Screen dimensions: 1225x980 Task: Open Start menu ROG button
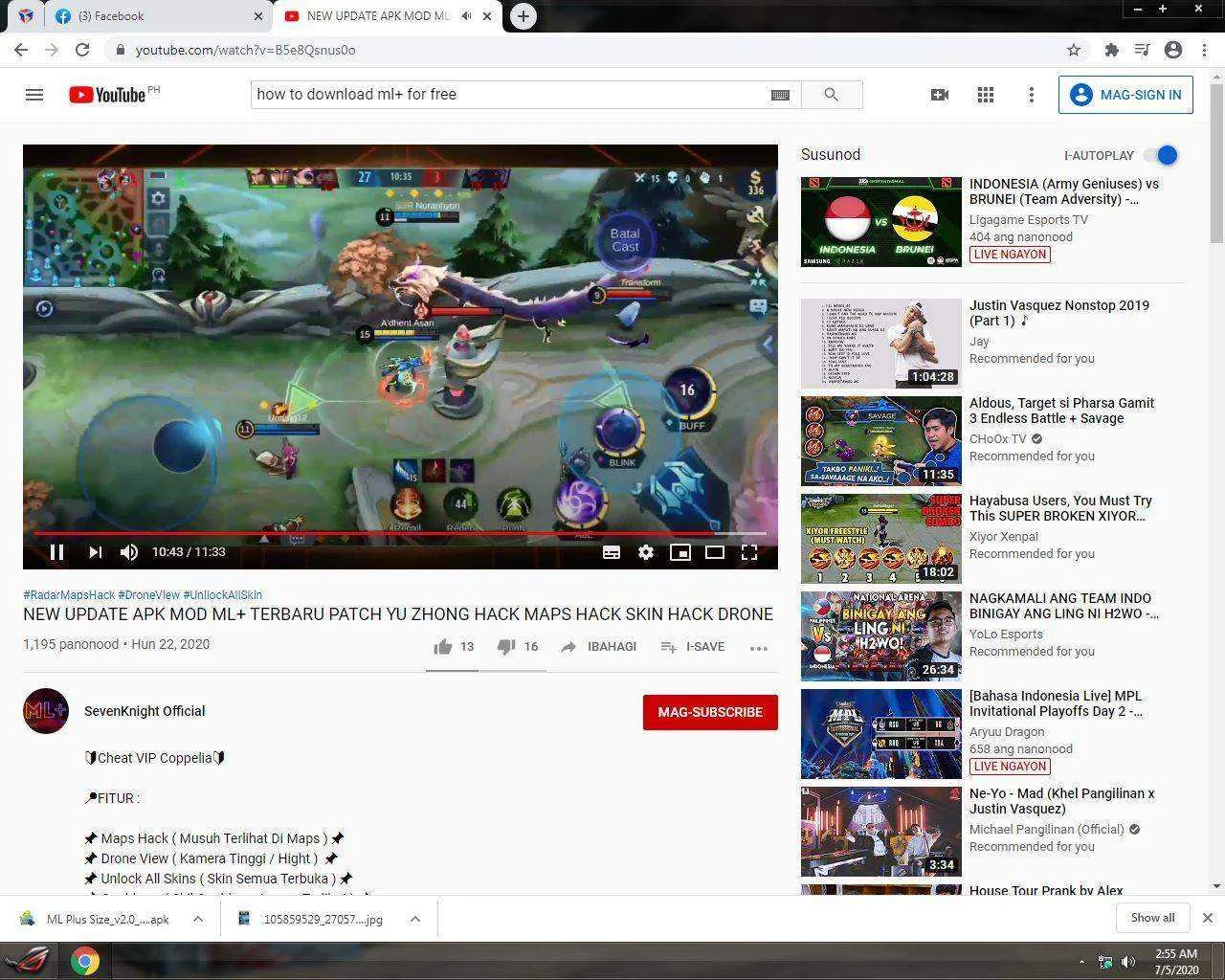click(x=31, y=961)
